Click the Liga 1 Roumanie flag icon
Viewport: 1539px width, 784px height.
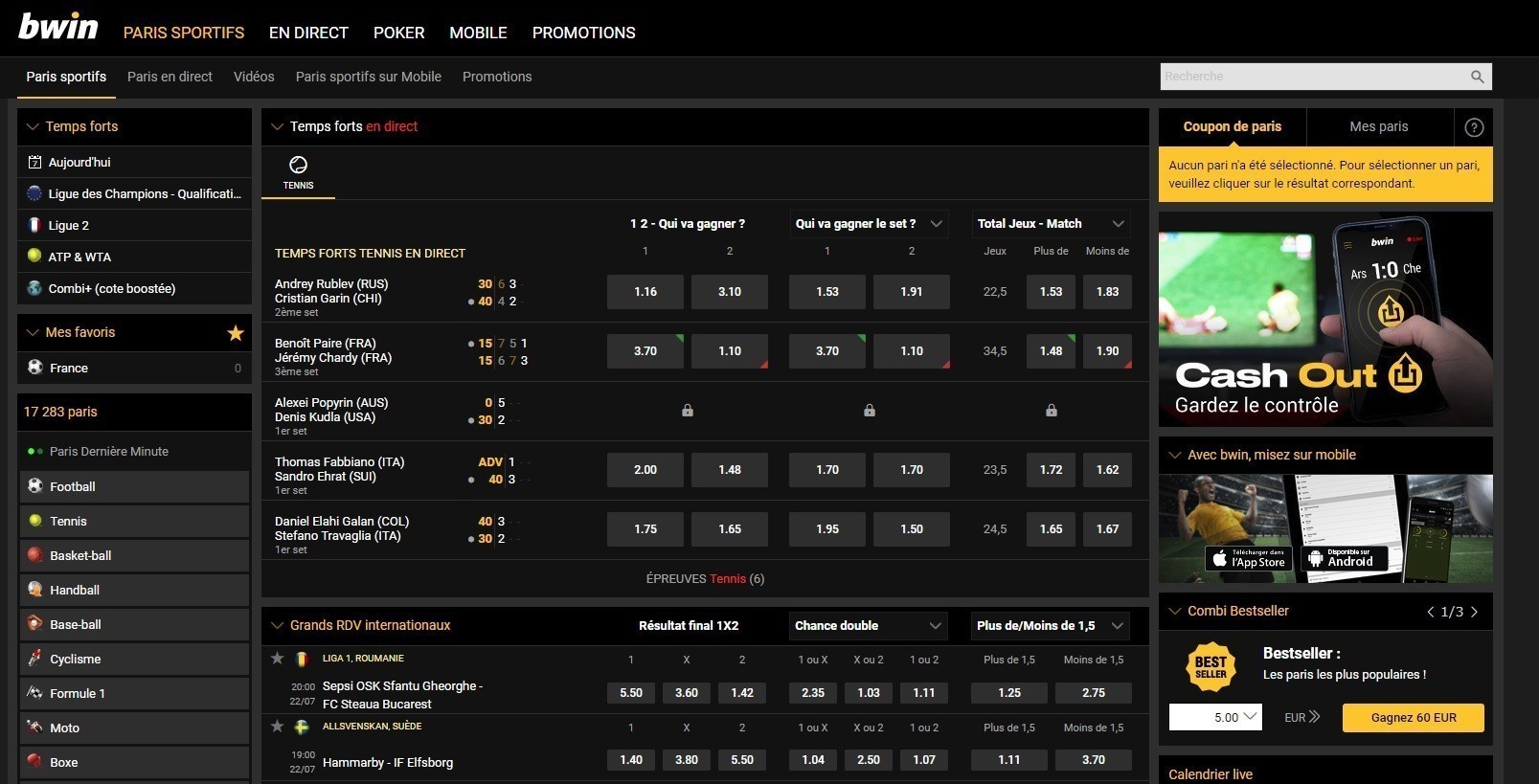click(302, 659)
